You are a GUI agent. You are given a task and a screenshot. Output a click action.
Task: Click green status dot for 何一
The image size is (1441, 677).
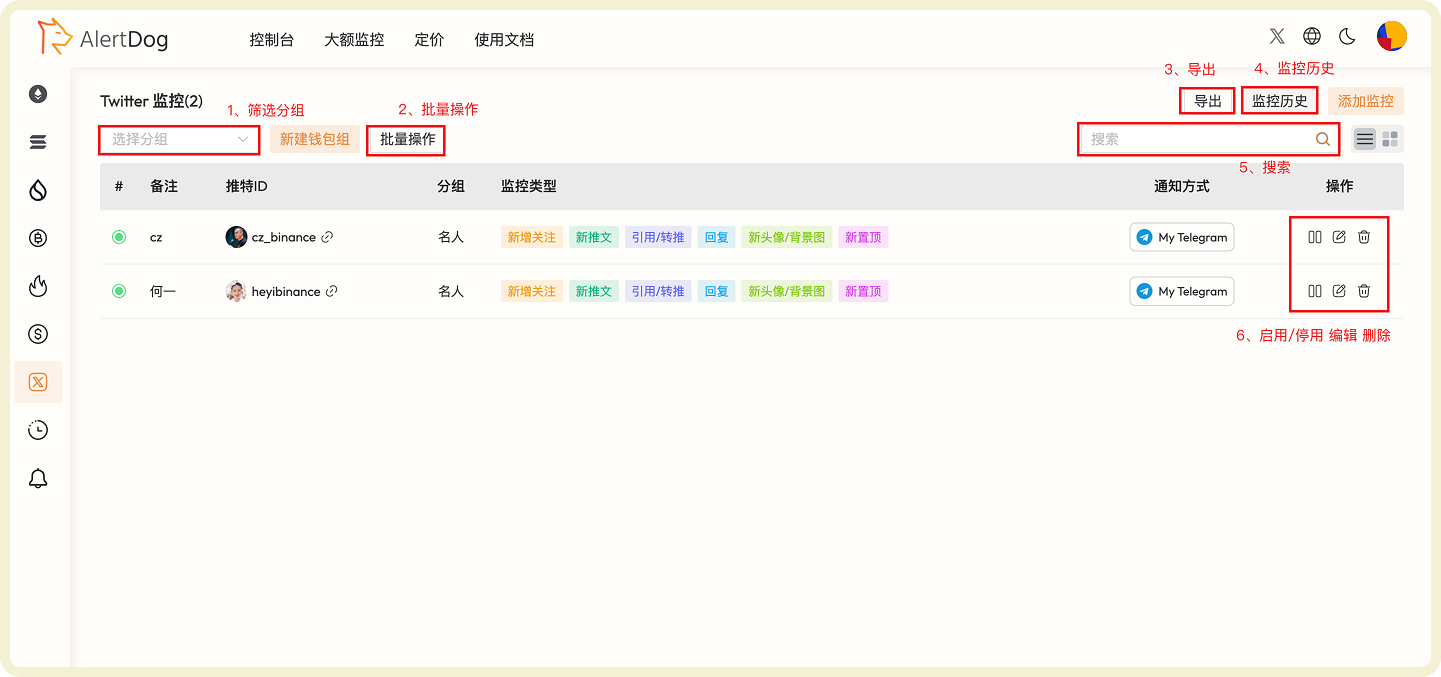(x=119, y=291)
